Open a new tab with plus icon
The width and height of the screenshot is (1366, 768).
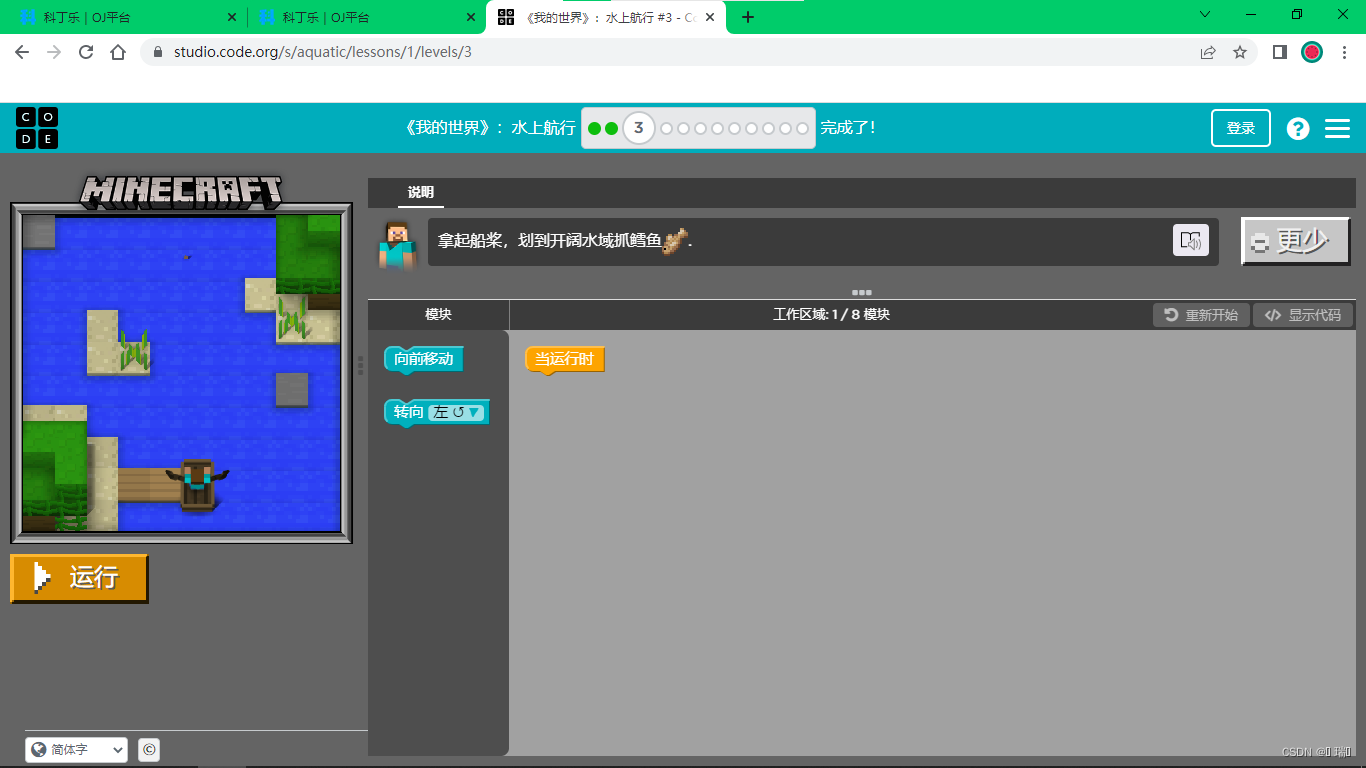click(748, 17)
